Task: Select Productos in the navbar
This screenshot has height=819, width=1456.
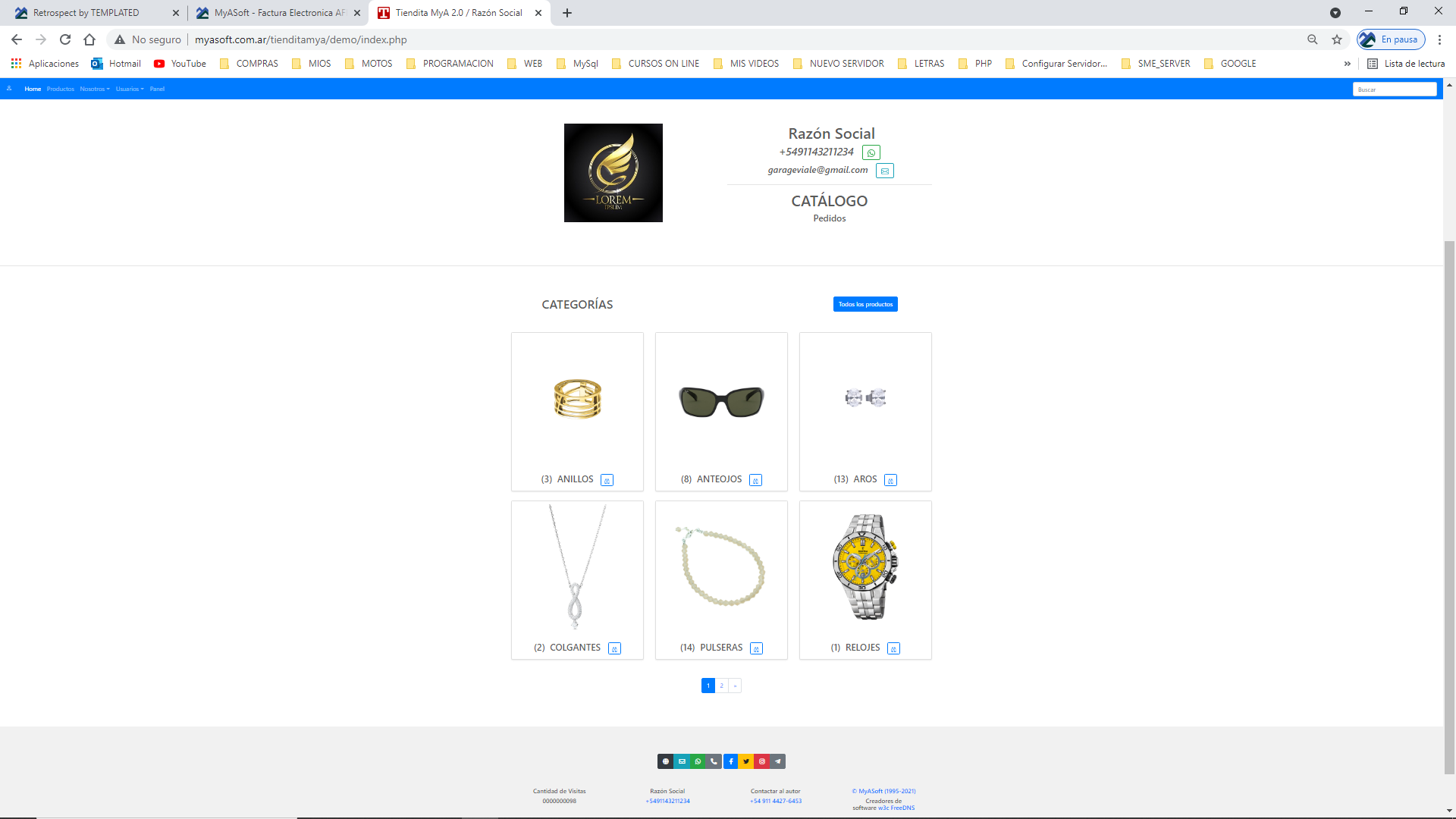Action: tap(61, 89)
